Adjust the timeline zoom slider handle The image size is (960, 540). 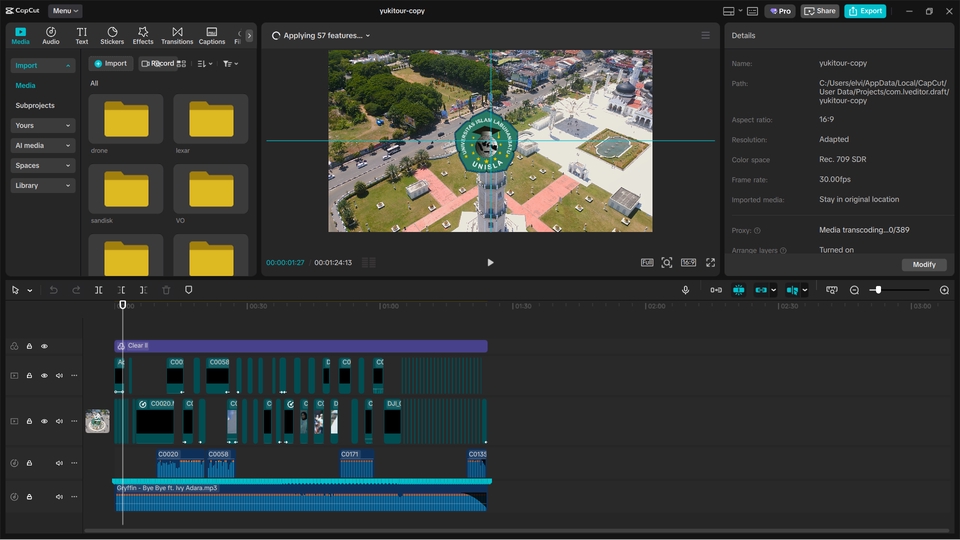878,290
